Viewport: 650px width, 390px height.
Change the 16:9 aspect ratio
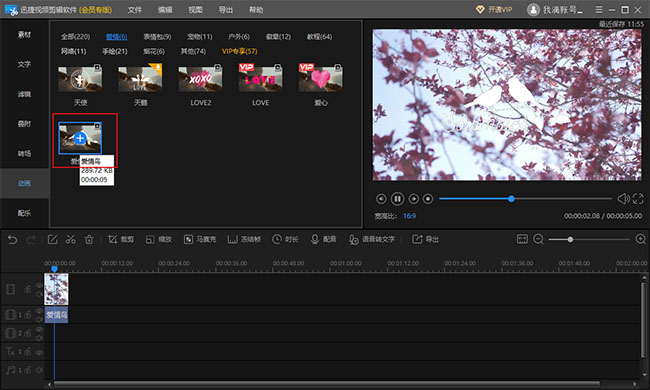(x=409, y=216)
